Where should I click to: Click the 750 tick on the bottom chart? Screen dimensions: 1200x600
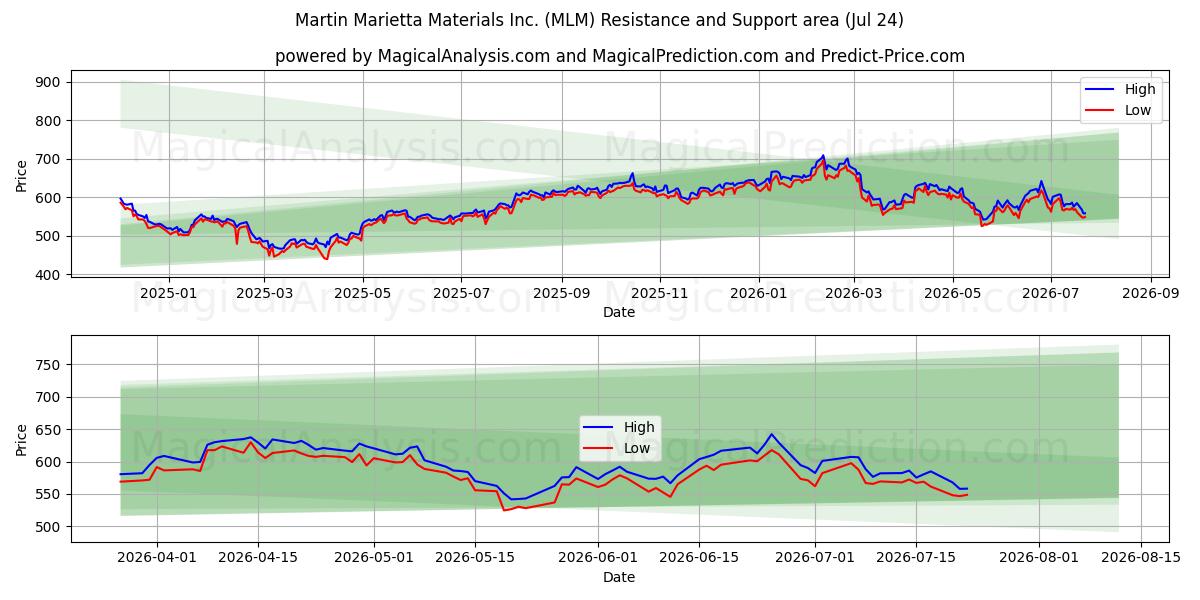coord(48,365)
